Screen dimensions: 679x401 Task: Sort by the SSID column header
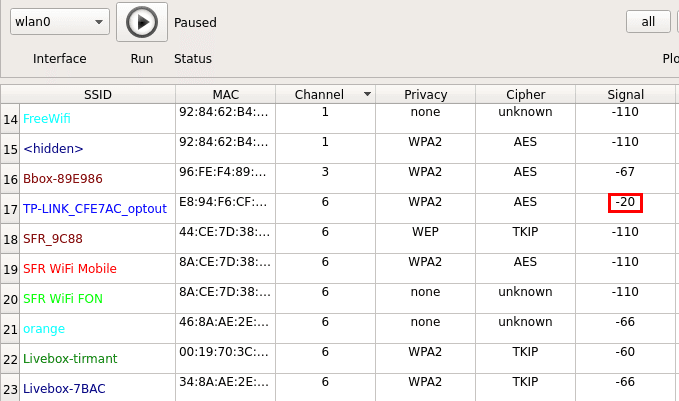(x=97, y=94)
